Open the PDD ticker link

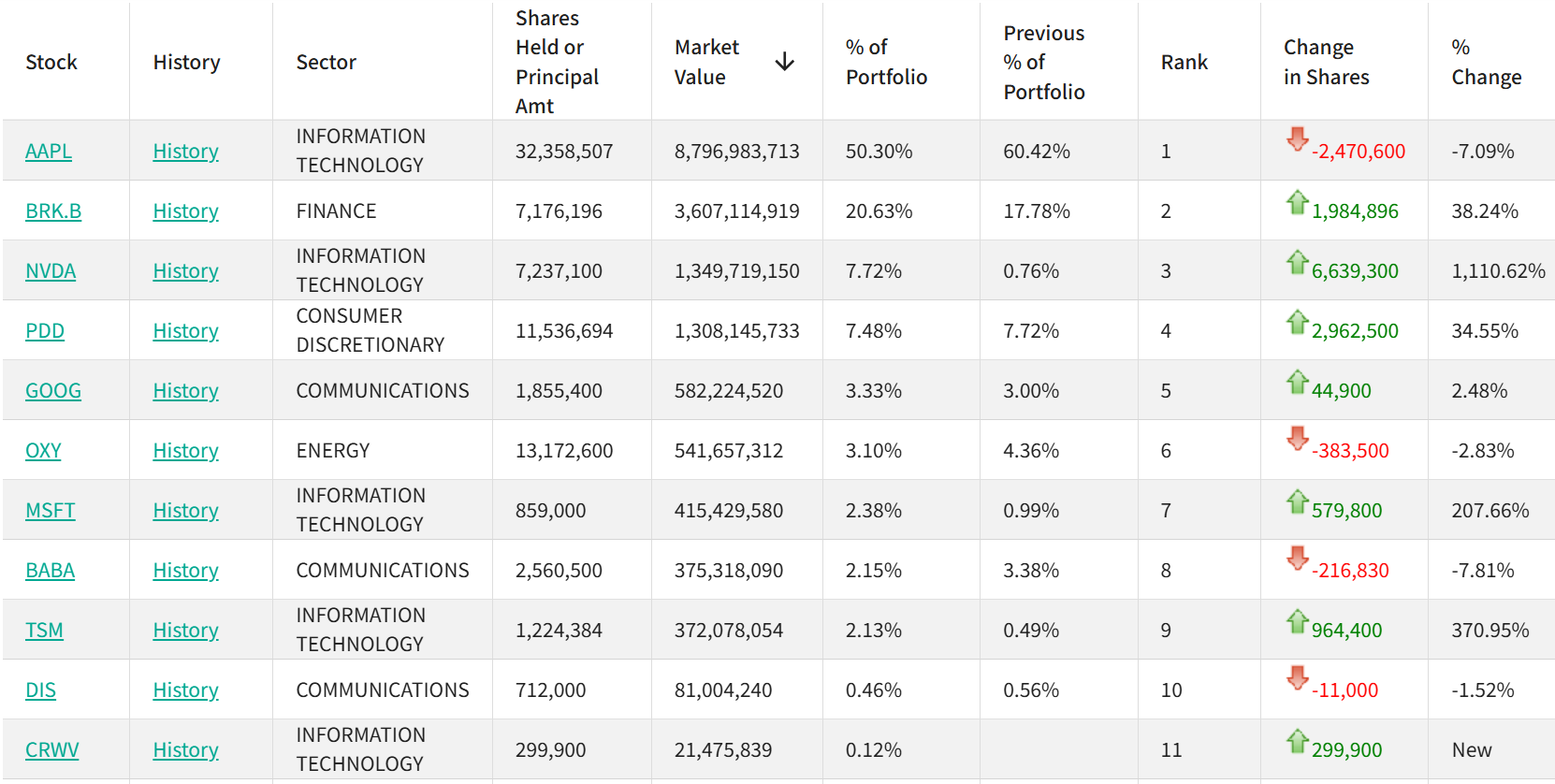[x=45, y=331]
